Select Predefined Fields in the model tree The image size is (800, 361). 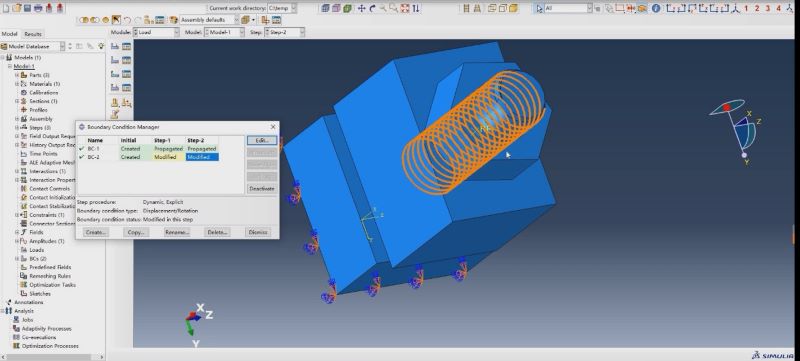(x=50, y=267)
